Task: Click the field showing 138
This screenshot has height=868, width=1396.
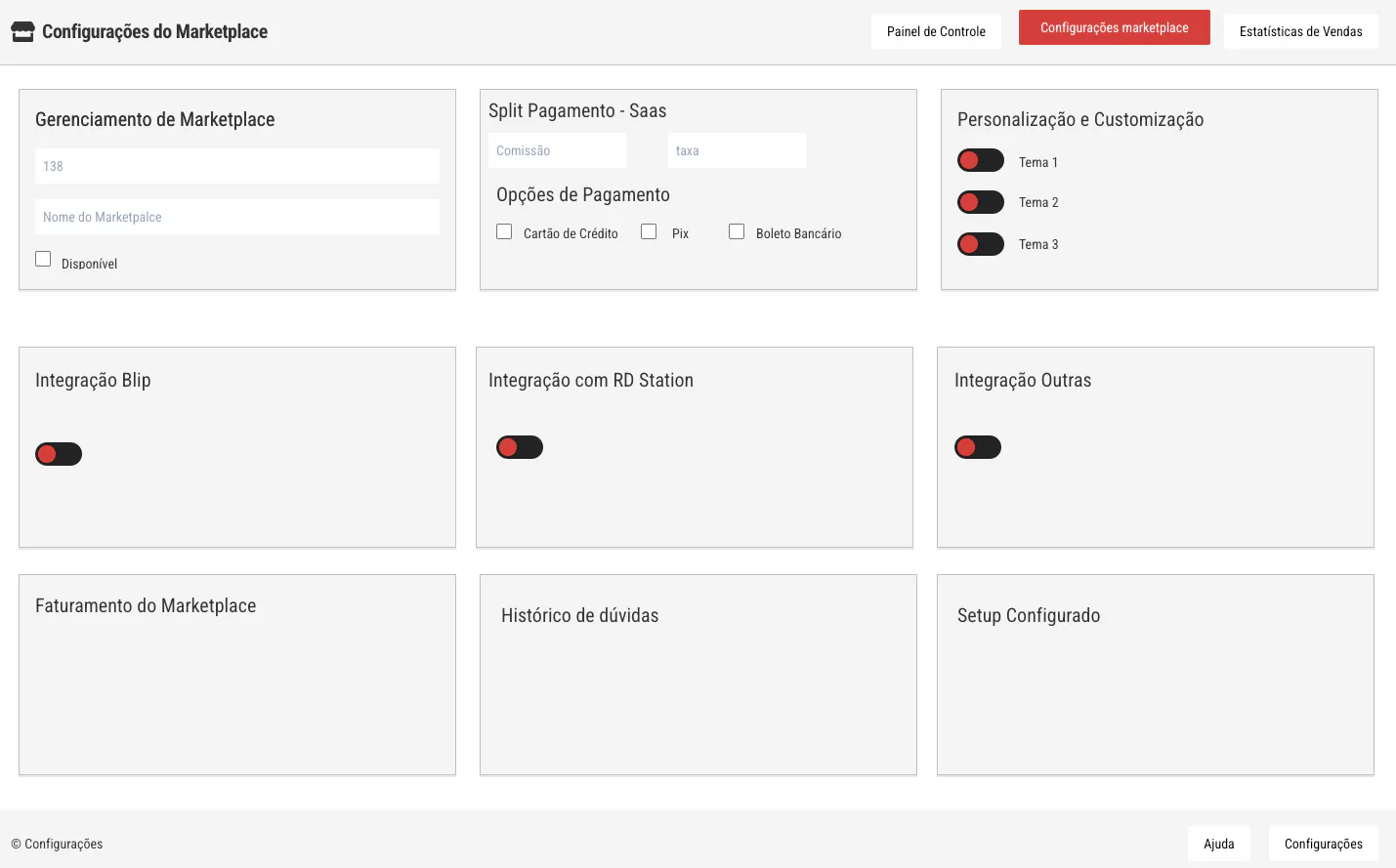Action: coord(237,166)
